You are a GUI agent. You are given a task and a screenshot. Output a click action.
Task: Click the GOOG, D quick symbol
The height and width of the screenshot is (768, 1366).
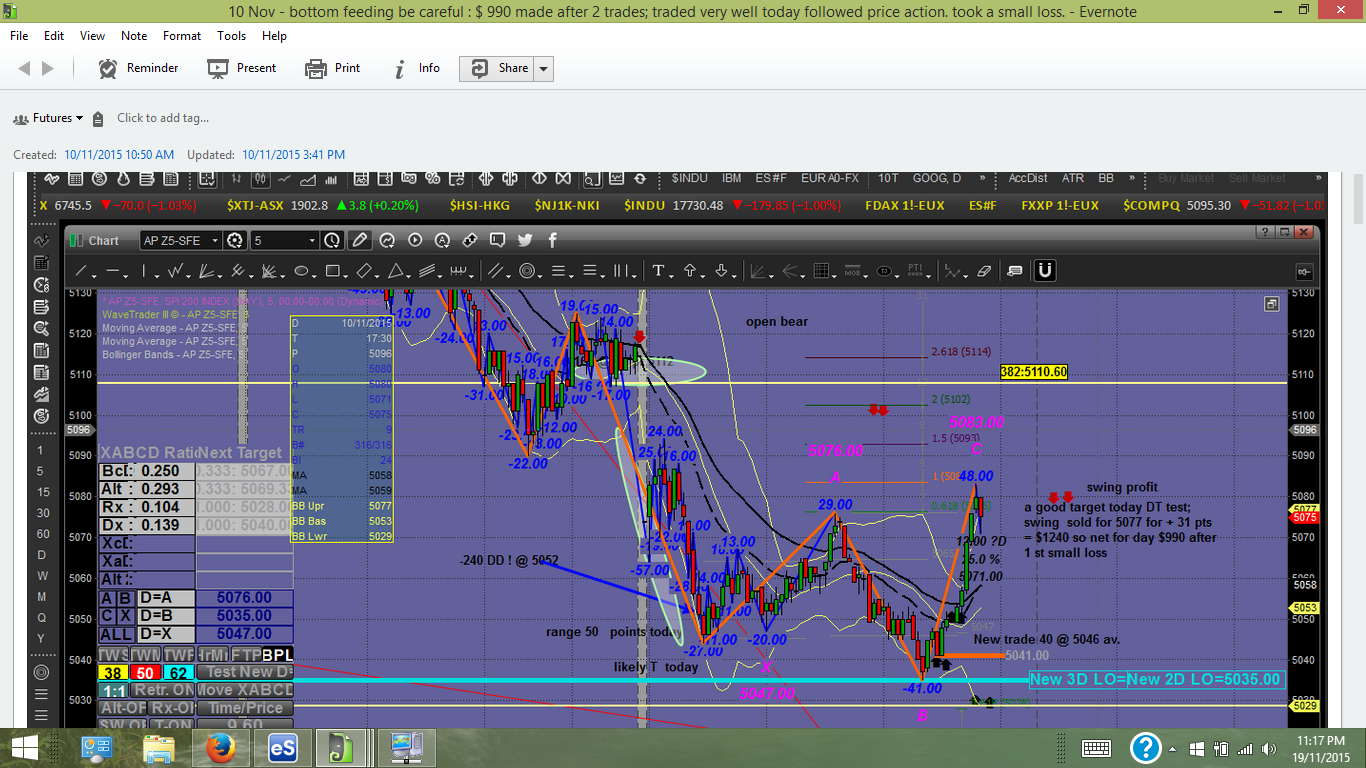click(x=936, y=178)
